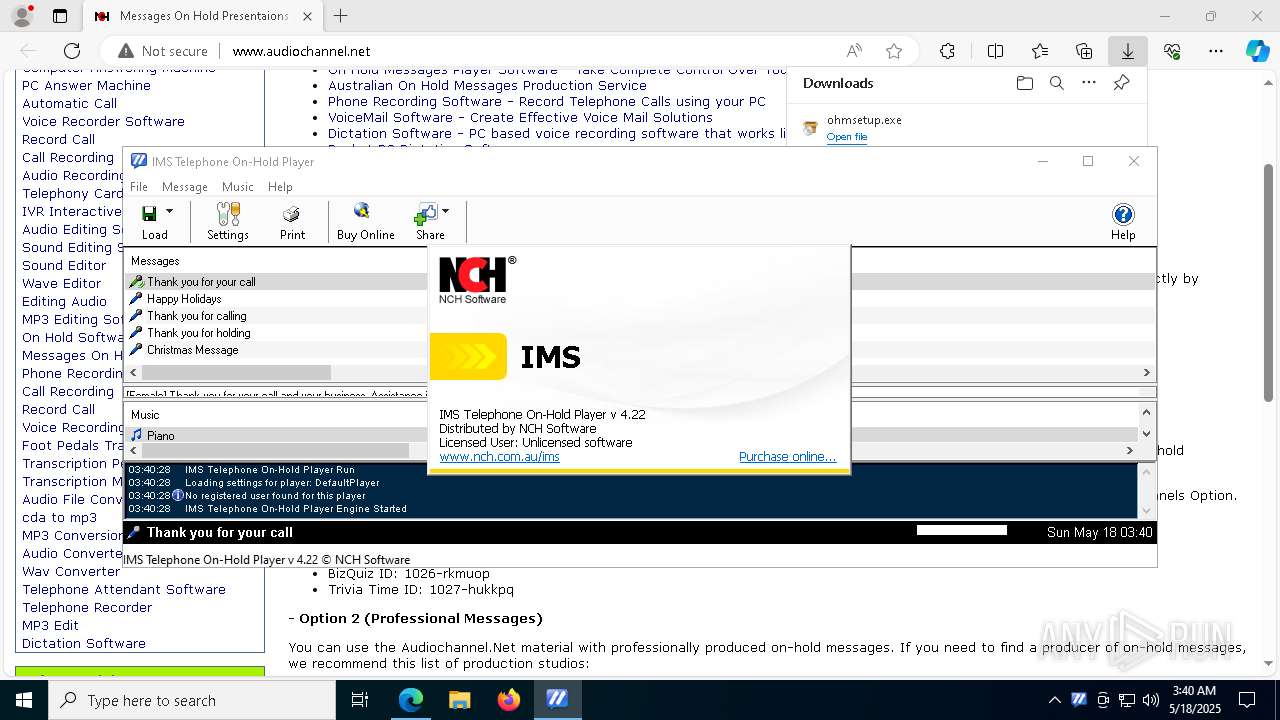Viewport: 1280px width, 720px height.
Task: Open File Explorer from the taskbar
Action: pyautogui.click(x=460, y=700)
